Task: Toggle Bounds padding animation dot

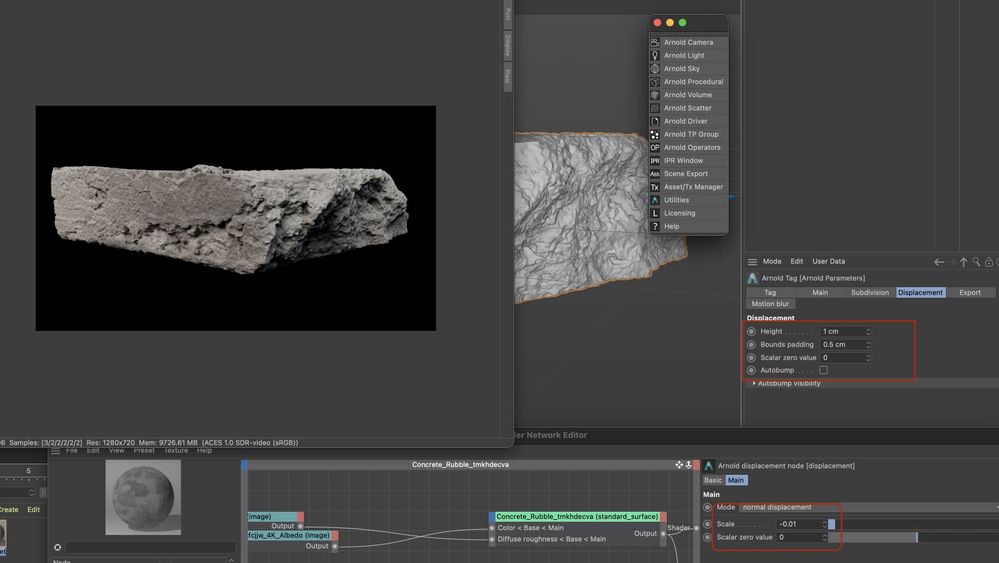Action: click(751, 345)
